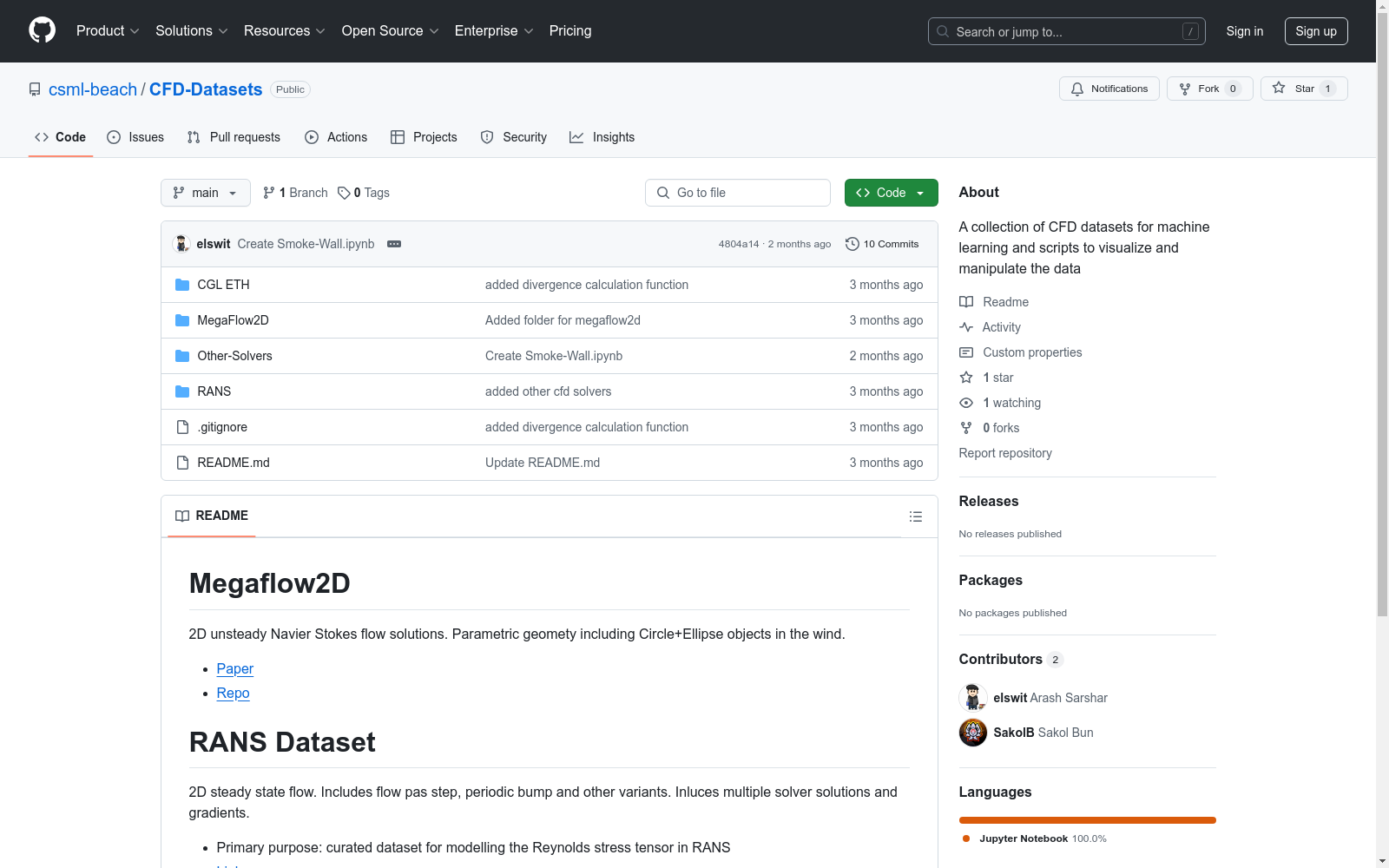Open 'Create Smoke-Wall.ipynb' latest commit message
This screenshot has height=868, width=1389.
tap(306, 244)
